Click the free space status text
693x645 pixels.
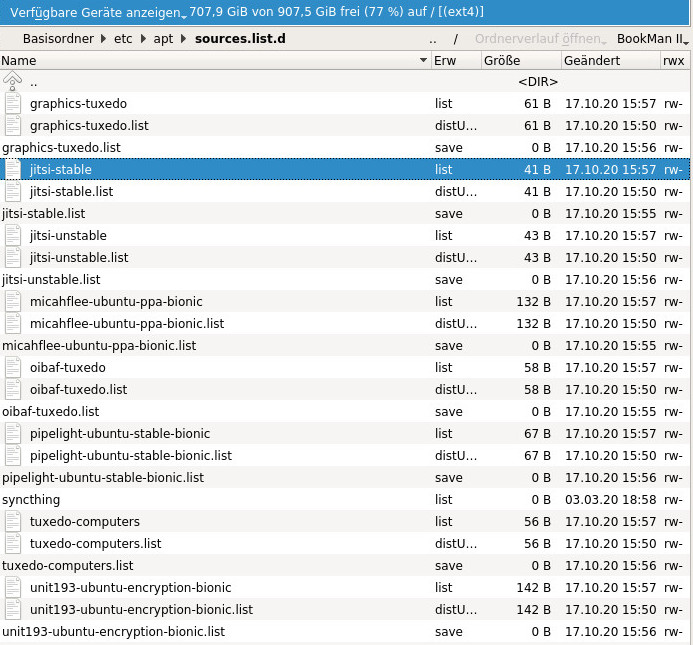pos(336,11)
